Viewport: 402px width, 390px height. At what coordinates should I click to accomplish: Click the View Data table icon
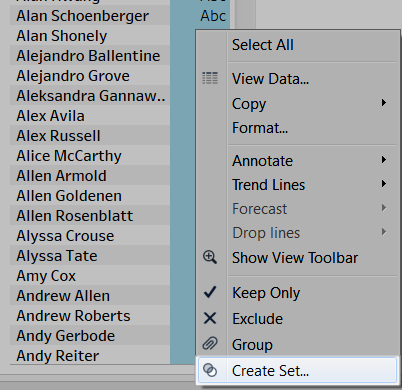tap(210, 78)
